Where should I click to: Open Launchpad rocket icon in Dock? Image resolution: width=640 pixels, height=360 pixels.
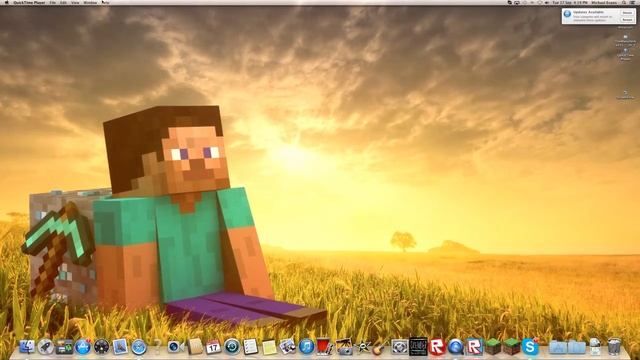pyautogui.click(x=46, y=347)
